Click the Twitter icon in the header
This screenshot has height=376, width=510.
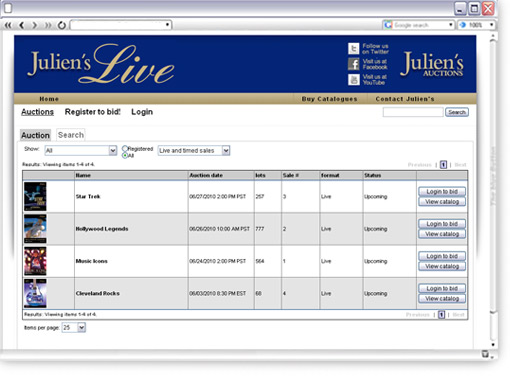[354, 49]
